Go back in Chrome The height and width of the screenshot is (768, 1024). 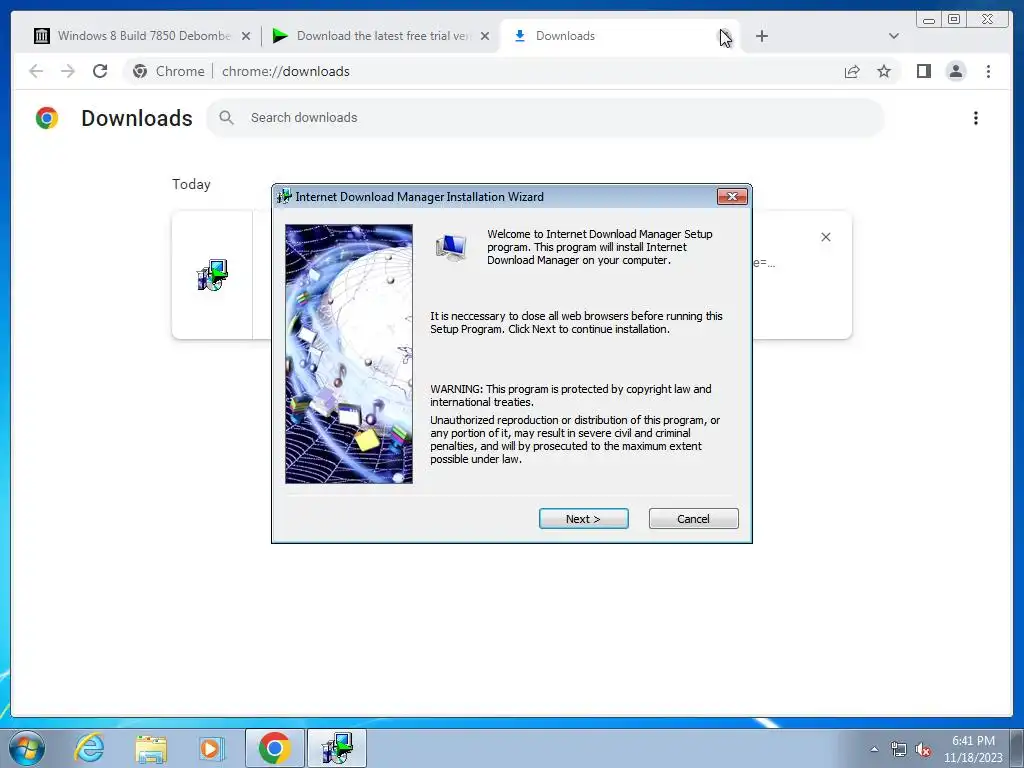point(36,71)
